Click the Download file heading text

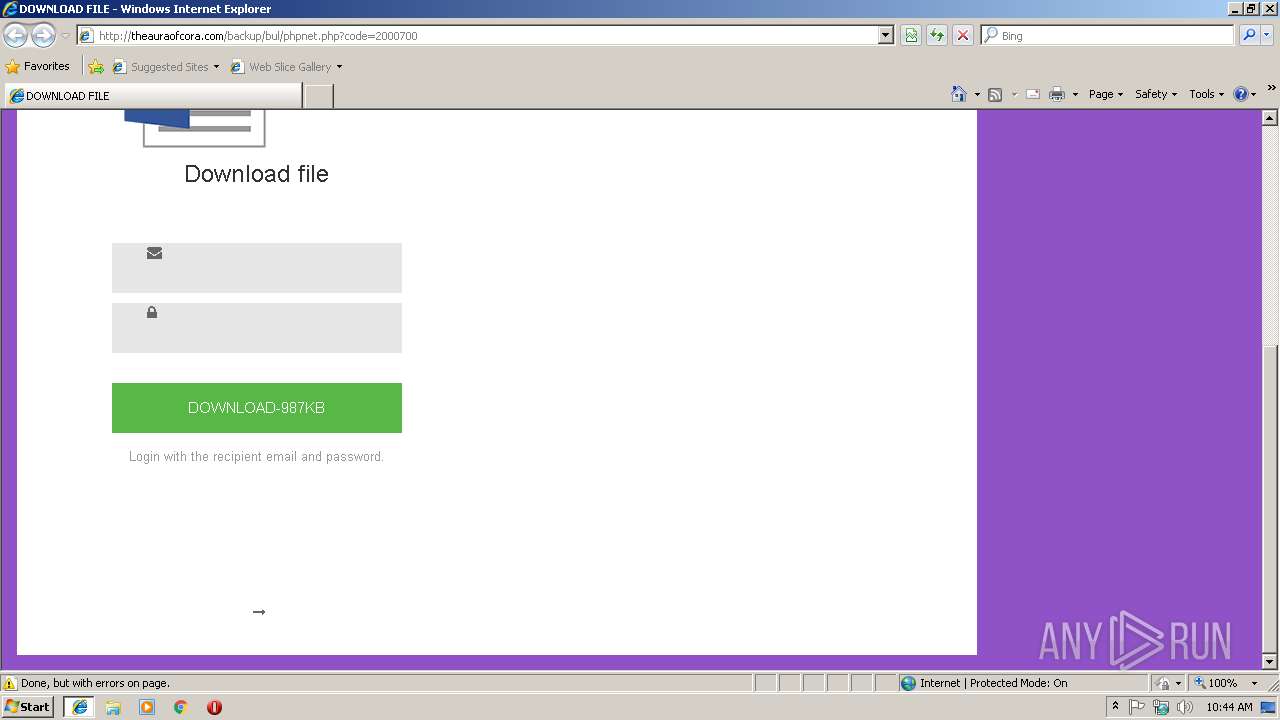(x=256, y=174)
